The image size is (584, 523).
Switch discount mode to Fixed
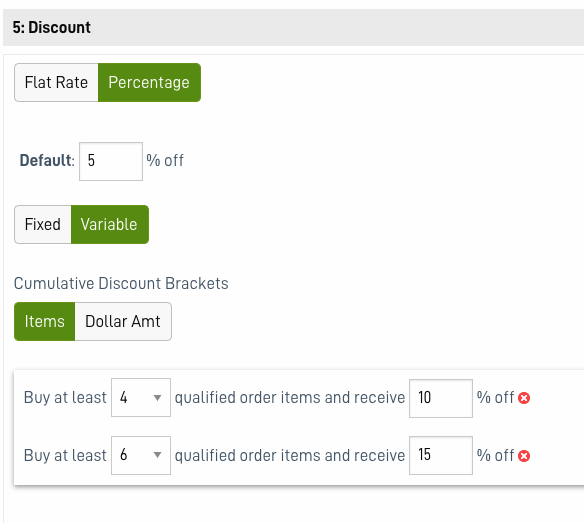click(x=43, y=224)
